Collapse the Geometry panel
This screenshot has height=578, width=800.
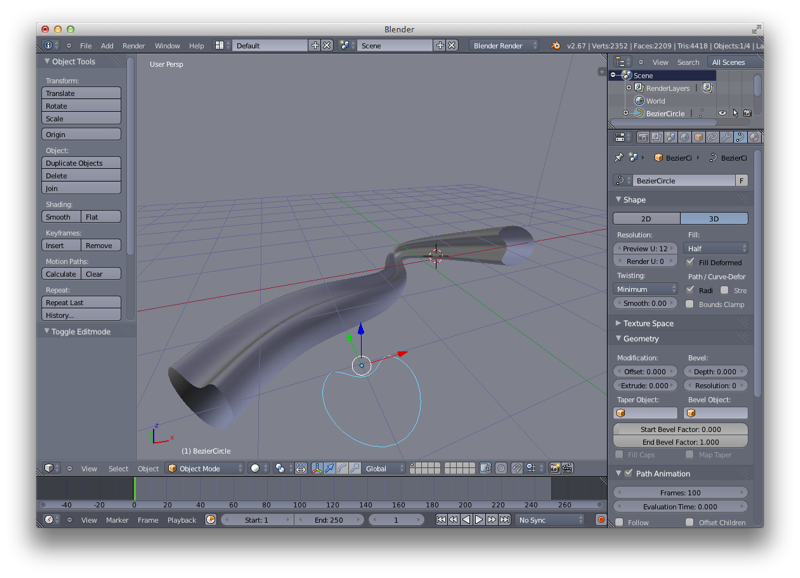click(x=618, y=339)
